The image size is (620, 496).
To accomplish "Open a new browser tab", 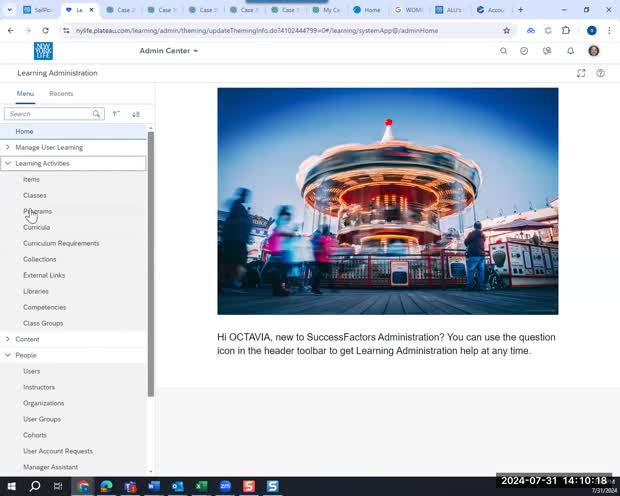I will (520, 10).
